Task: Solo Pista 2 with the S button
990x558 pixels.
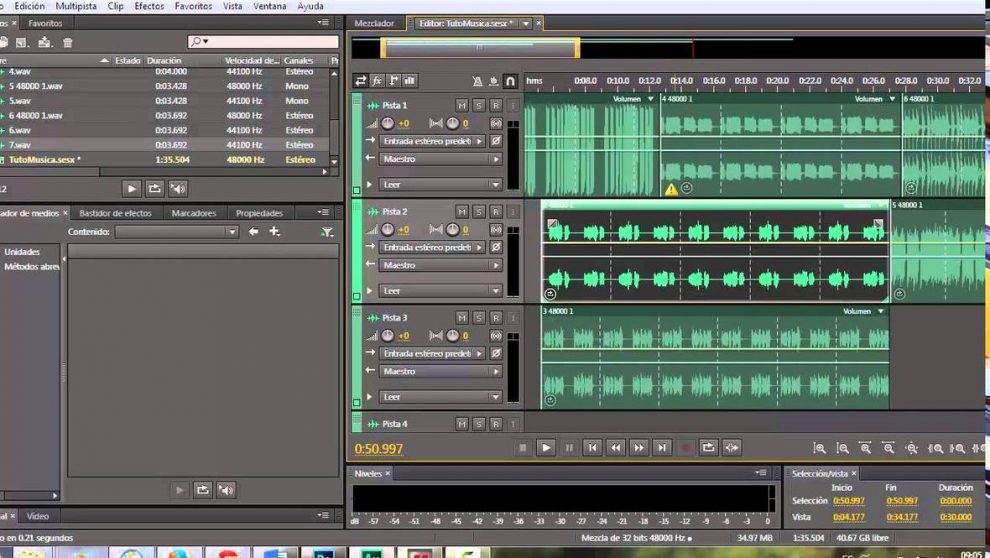Action: [479, 211]
